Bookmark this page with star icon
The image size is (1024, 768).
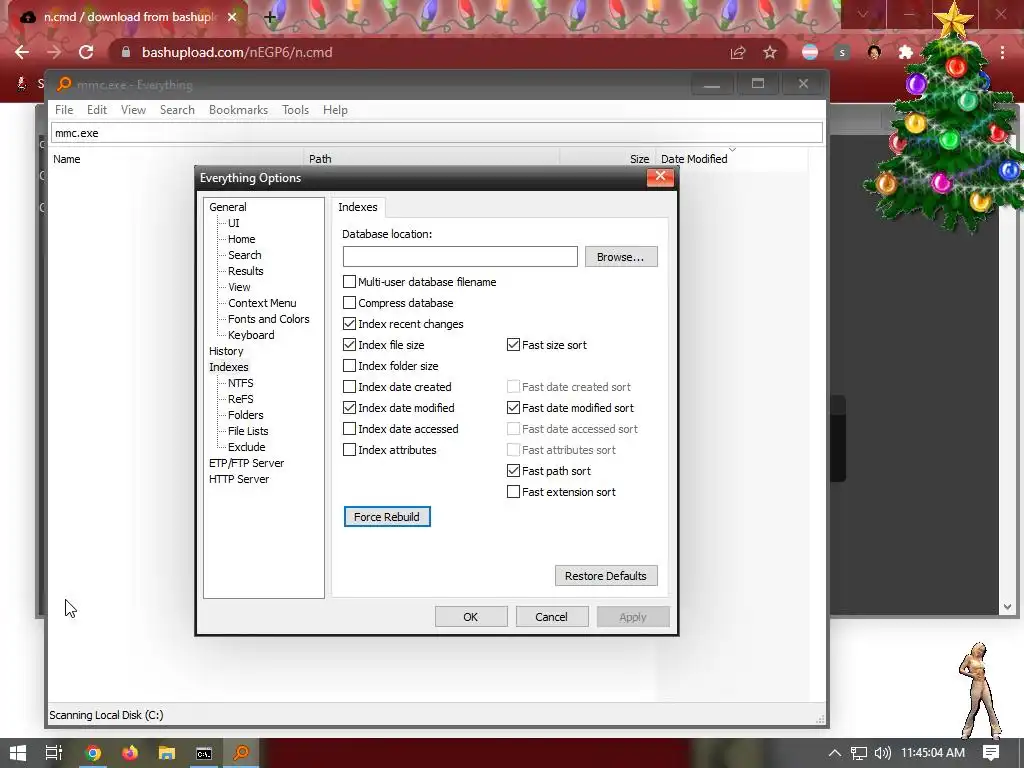click(x=770, y=52)
